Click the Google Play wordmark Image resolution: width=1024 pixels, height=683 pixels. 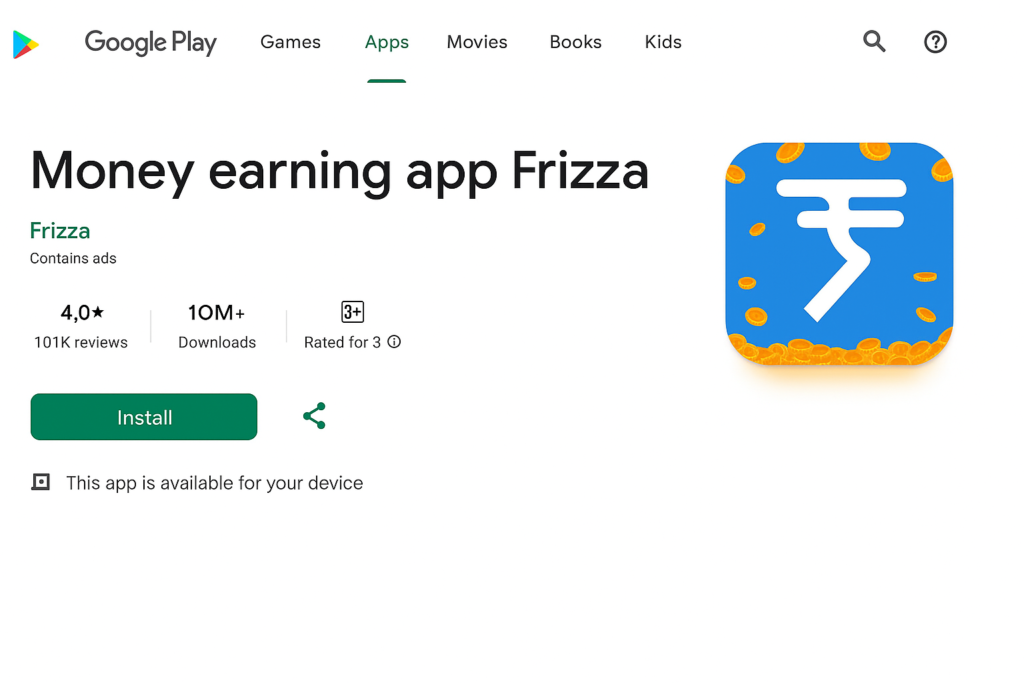(150, 43)
